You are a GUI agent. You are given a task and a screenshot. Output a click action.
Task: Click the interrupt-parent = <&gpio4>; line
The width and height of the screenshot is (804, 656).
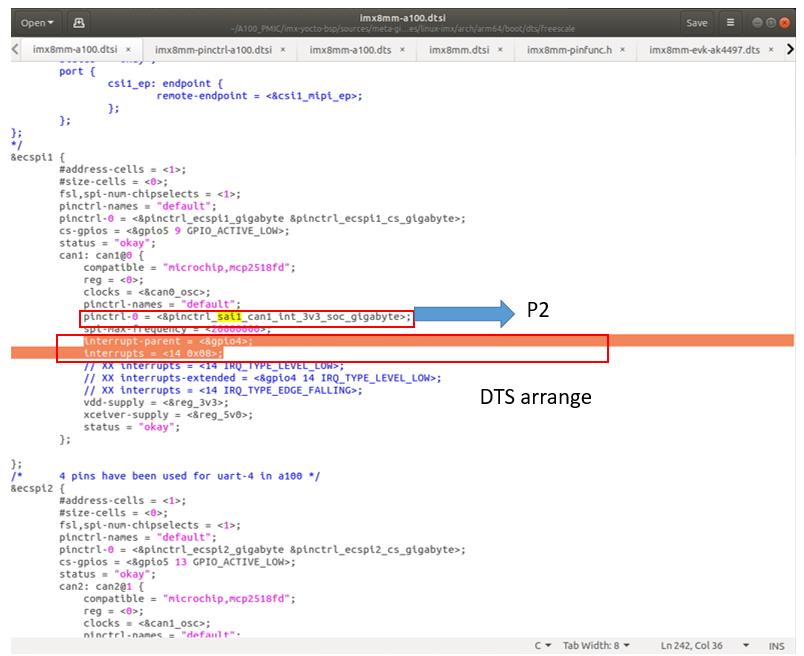pyautogui.click(x=168, y=341)
